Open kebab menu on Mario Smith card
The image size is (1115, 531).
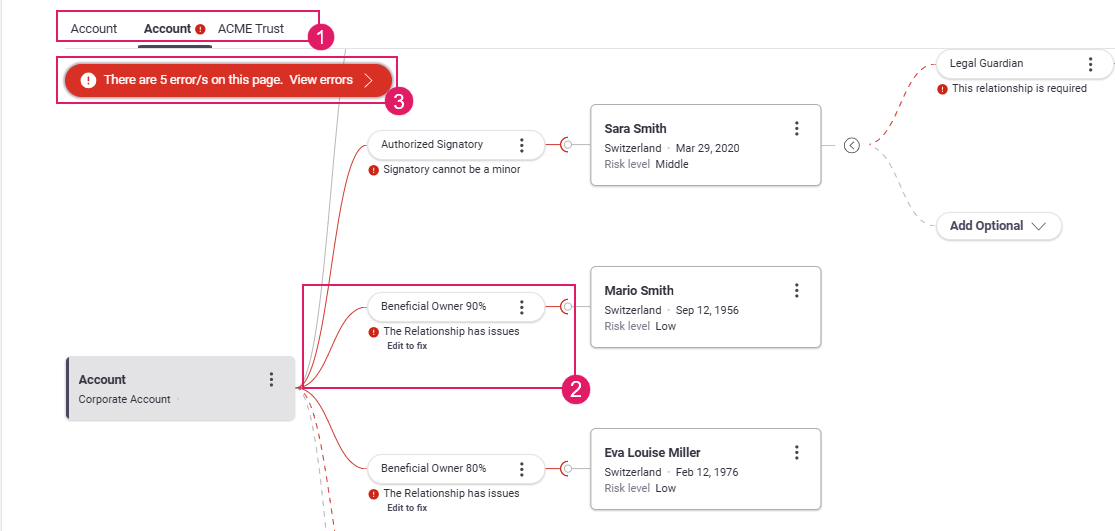point(796,291)
